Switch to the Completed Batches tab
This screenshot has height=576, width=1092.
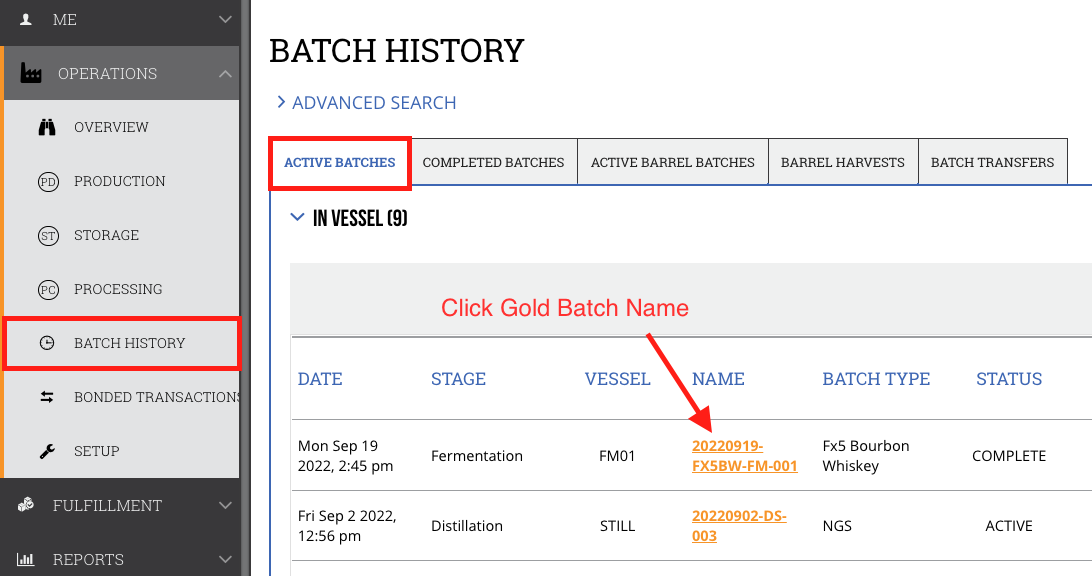click(x=493, y=162)
